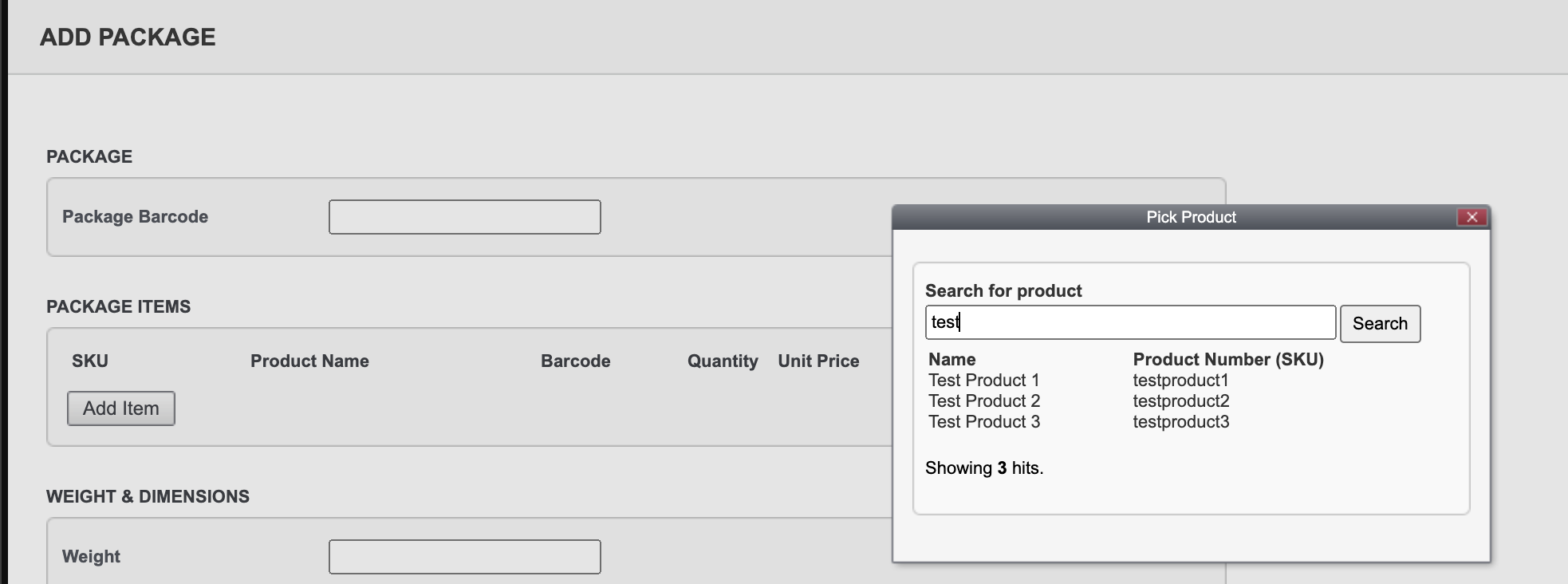Pick the testproduct3 SKU entry
Viewport: 1568px width, 584px height.
1181,422
